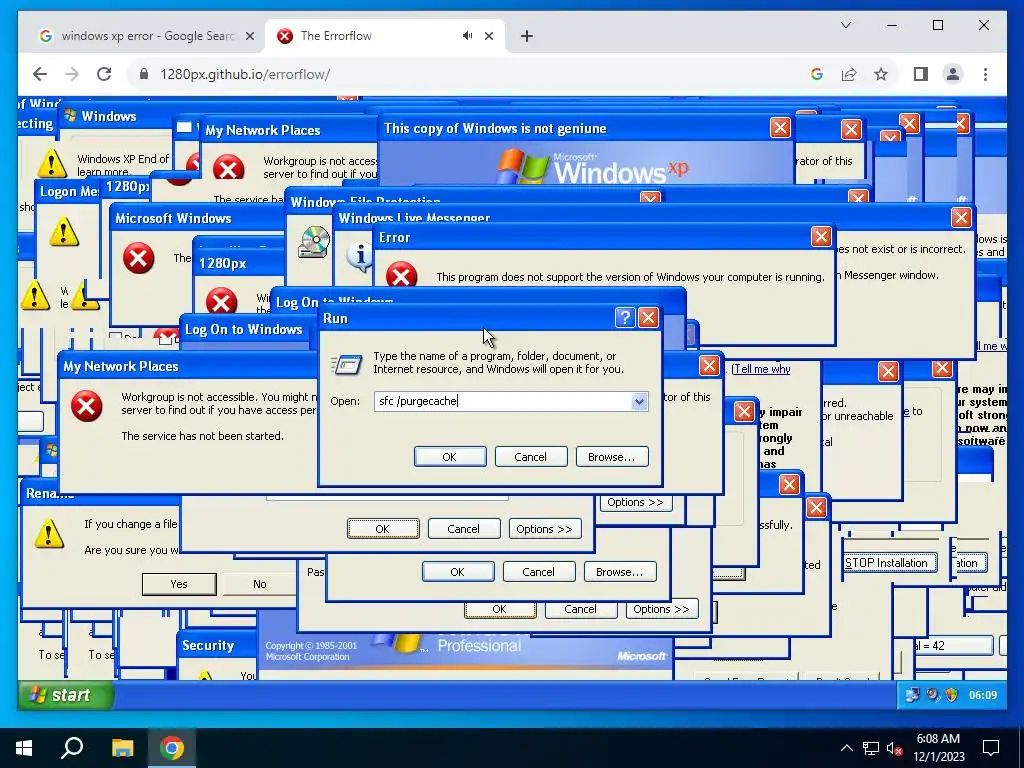
Task: Click No in the Rename dialog
Action: click(260, 584)
